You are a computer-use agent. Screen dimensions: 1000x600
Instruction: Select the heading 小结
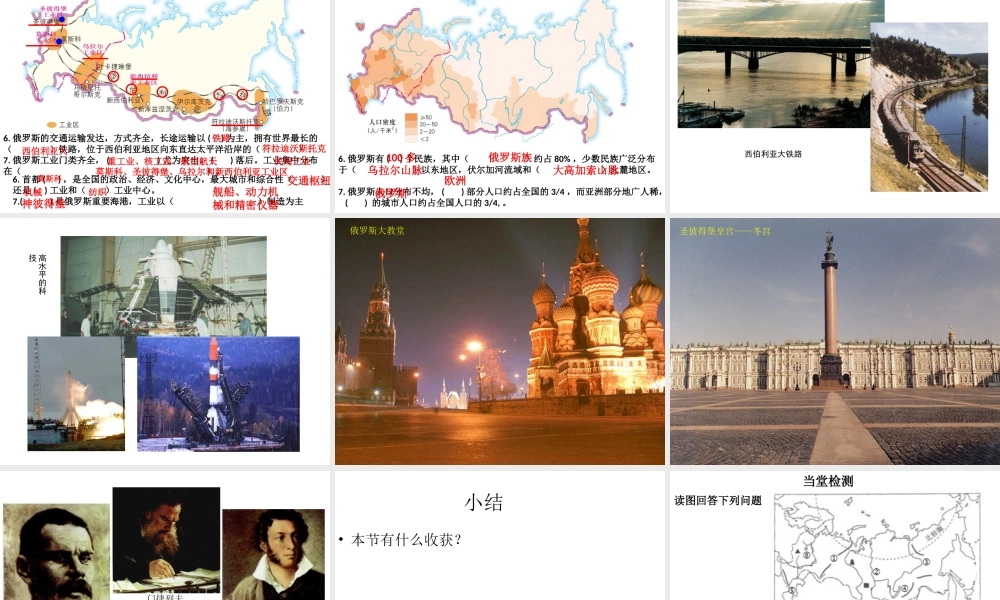[484, 502]
